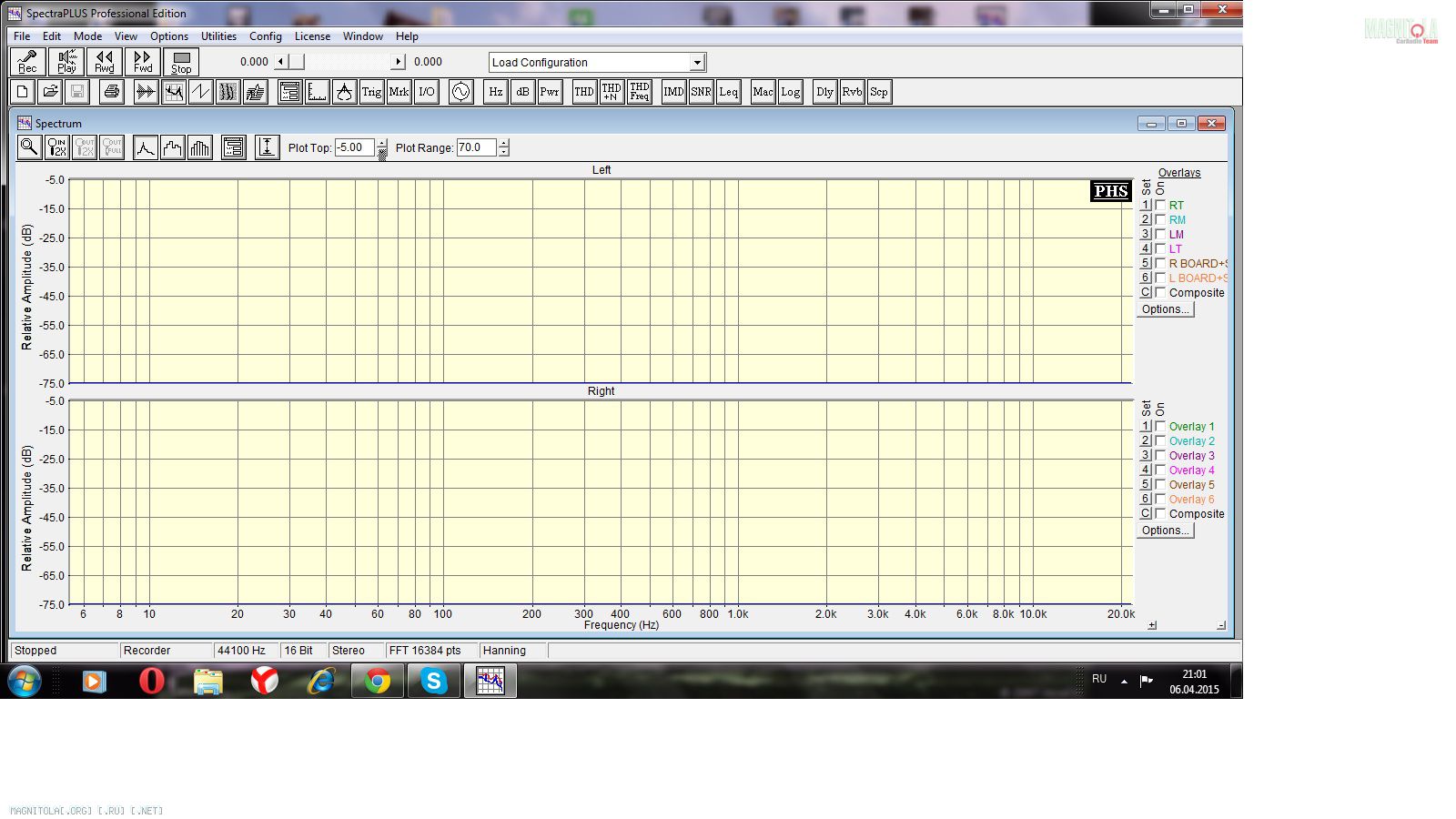This screenshot has width=1456, height=819.
Task: Click Options button under Right overlays
Action: click(x=1165, y=531)
